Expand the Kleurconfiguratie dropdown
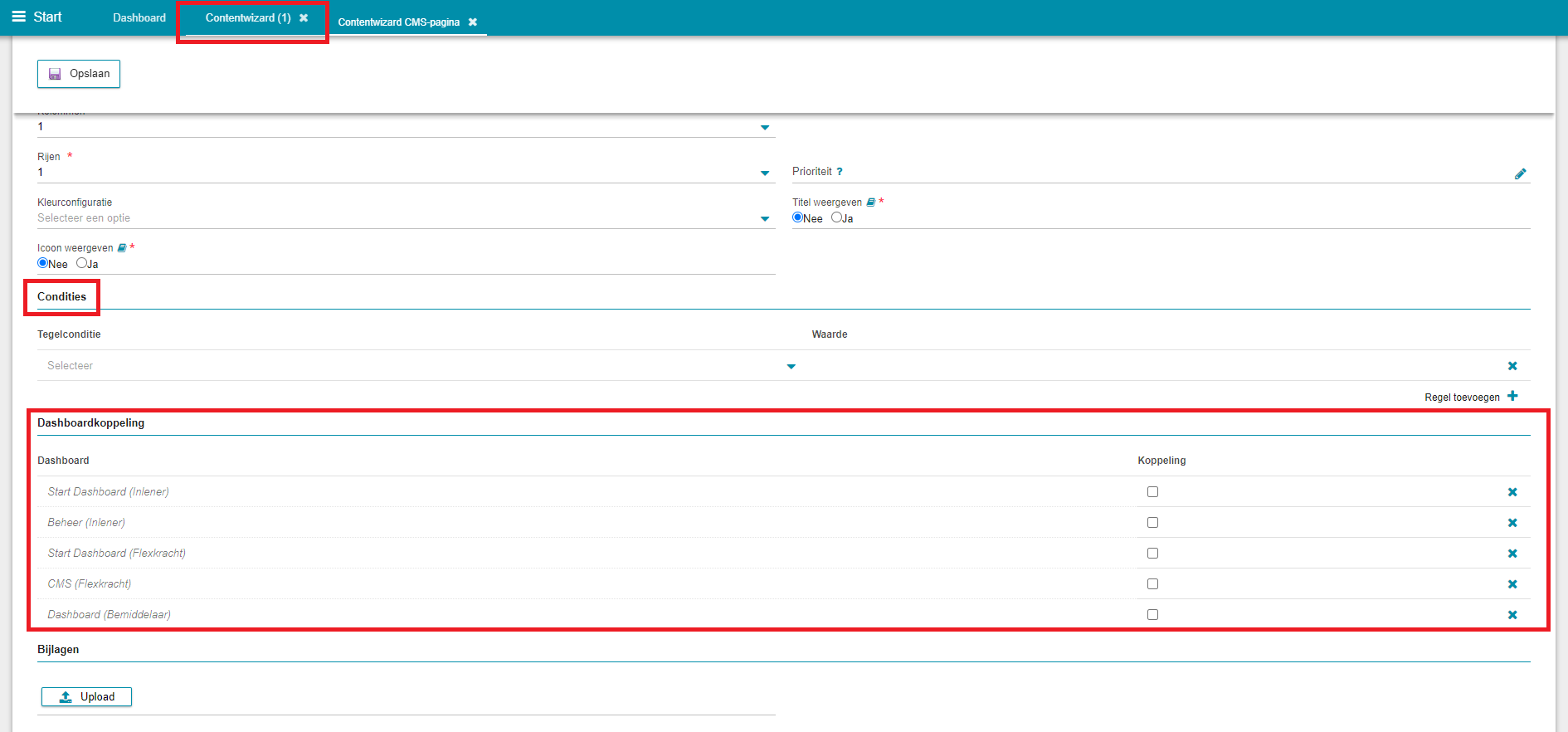The width and height of the screenshot is (1568, 732). click(x=764, y=218)
